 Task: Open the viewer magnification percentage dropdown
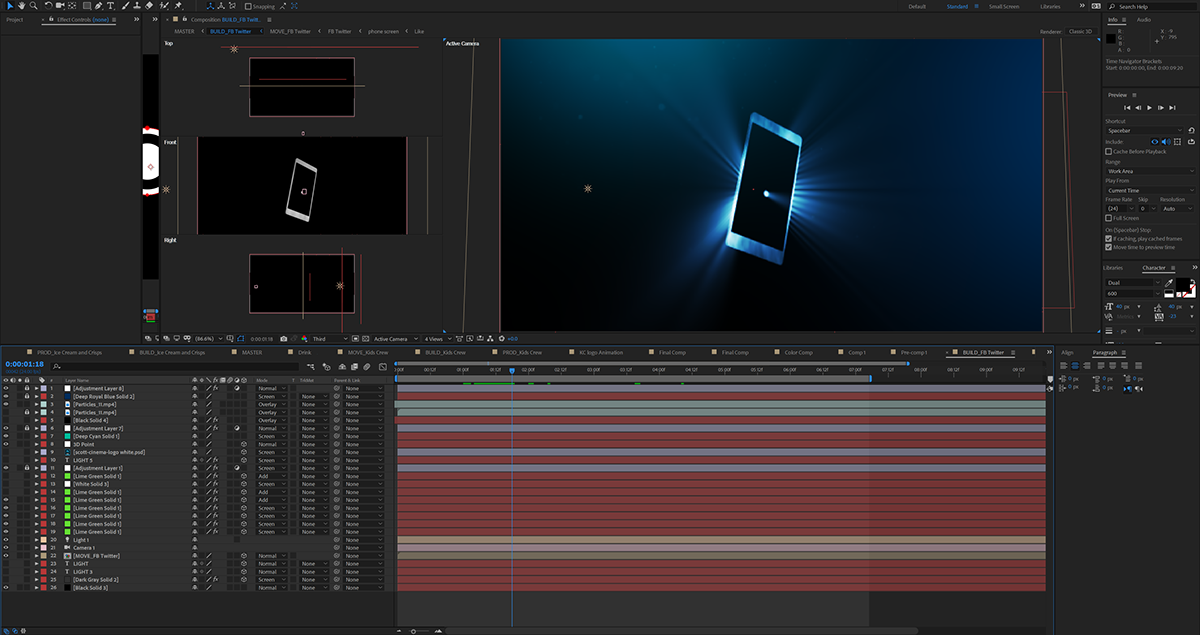208,339
